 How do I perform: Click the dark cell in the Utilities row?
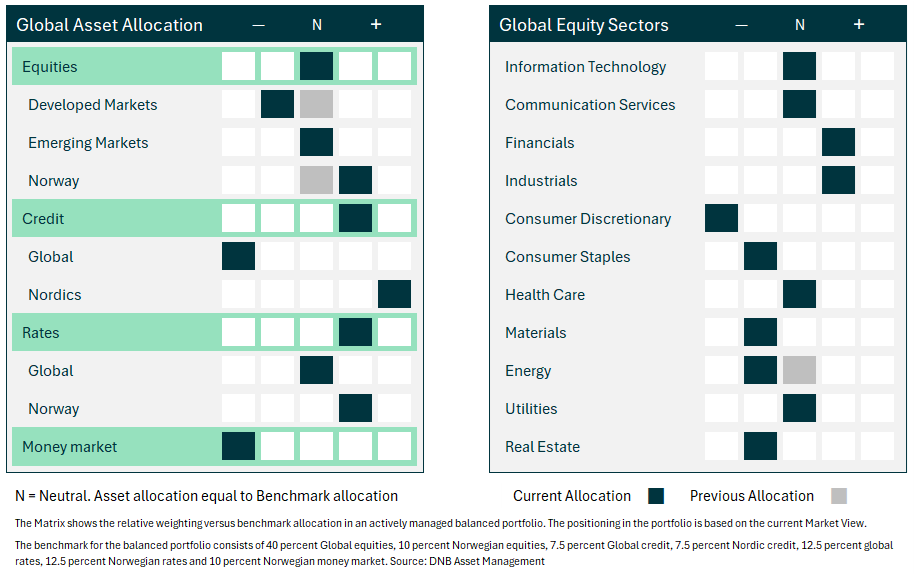[x=799, y=409]
